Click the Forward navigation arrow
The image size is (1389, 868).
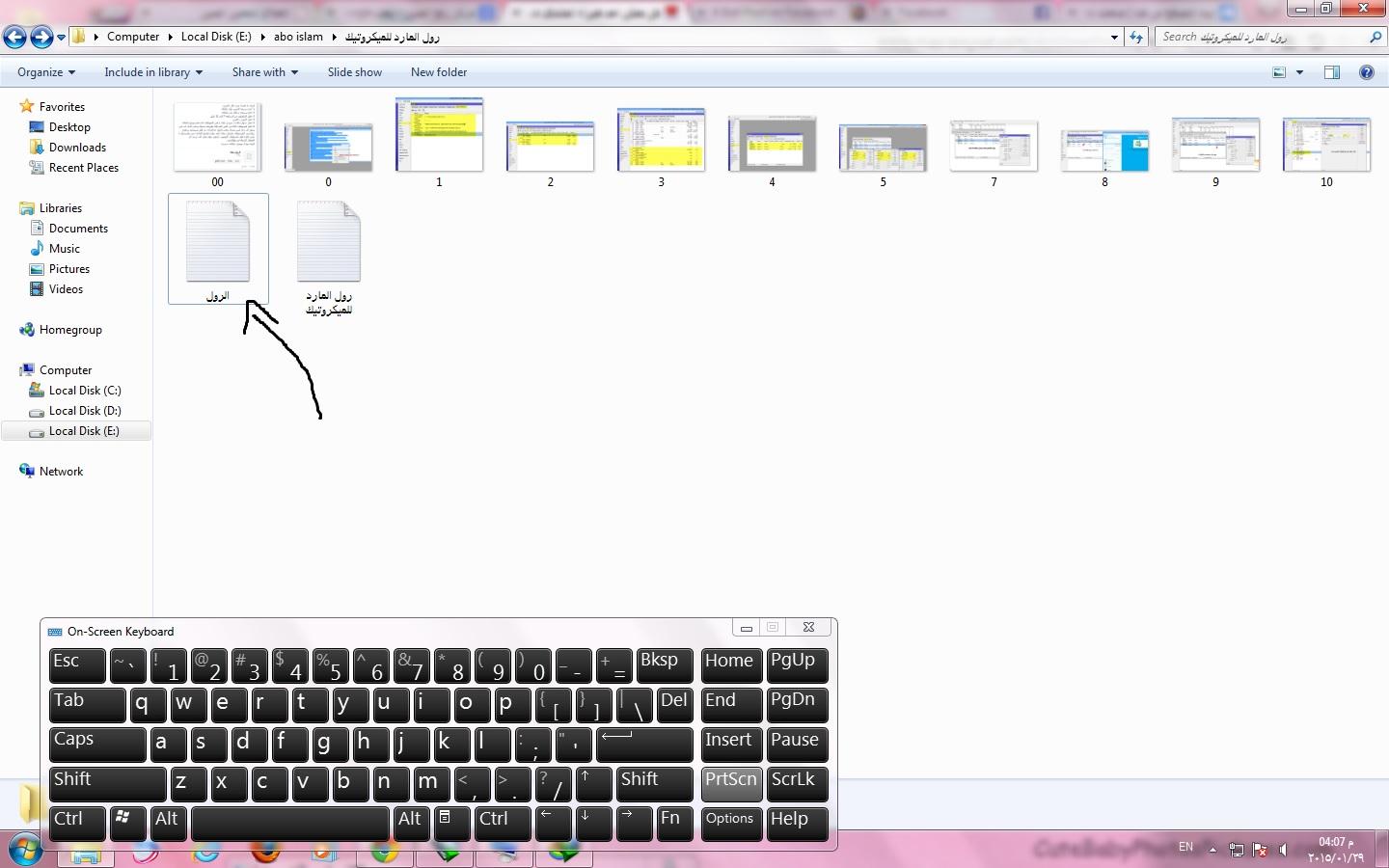coord(41,38)
